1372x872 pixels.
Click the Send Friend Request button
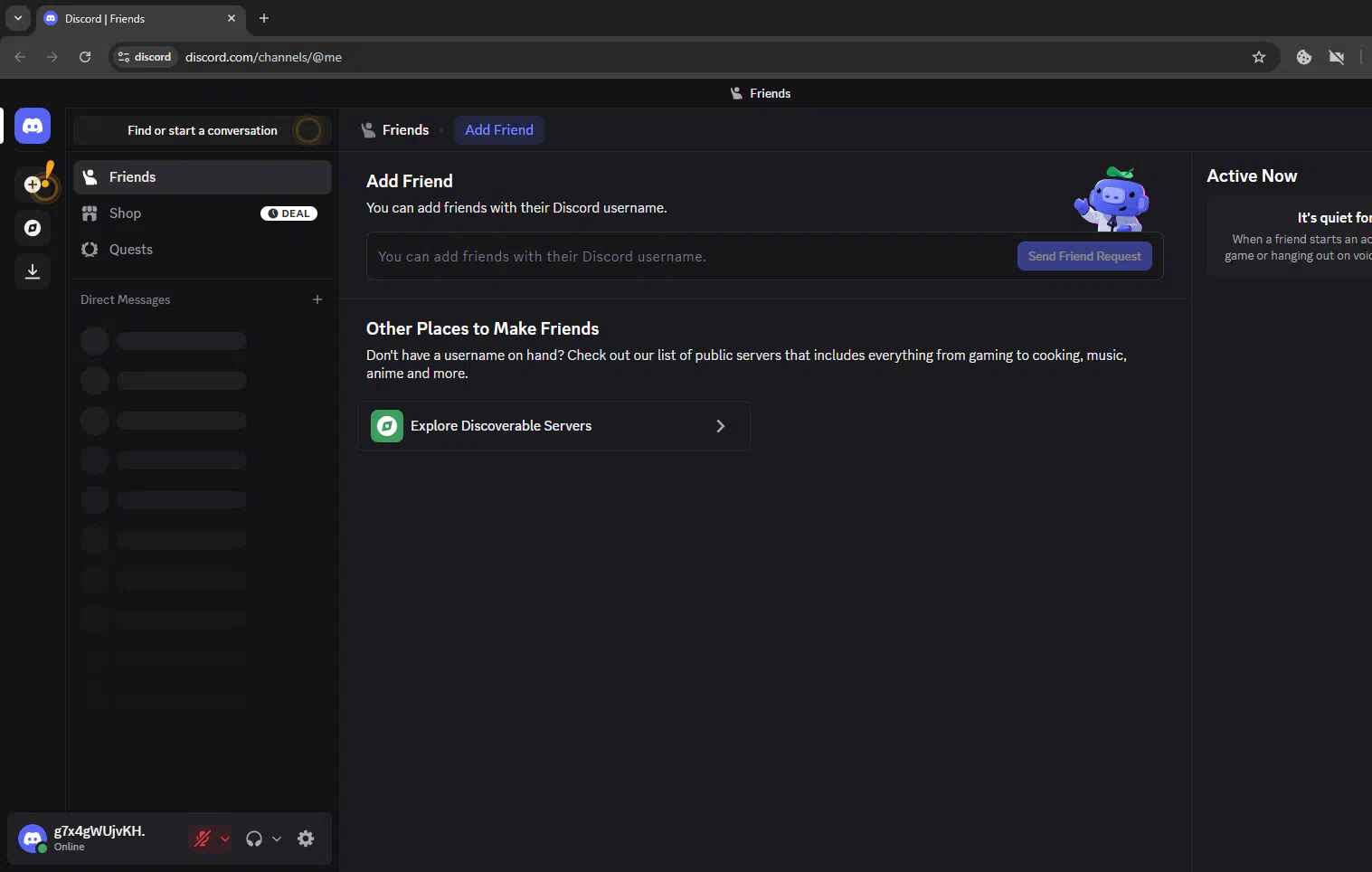point(1084,256)
